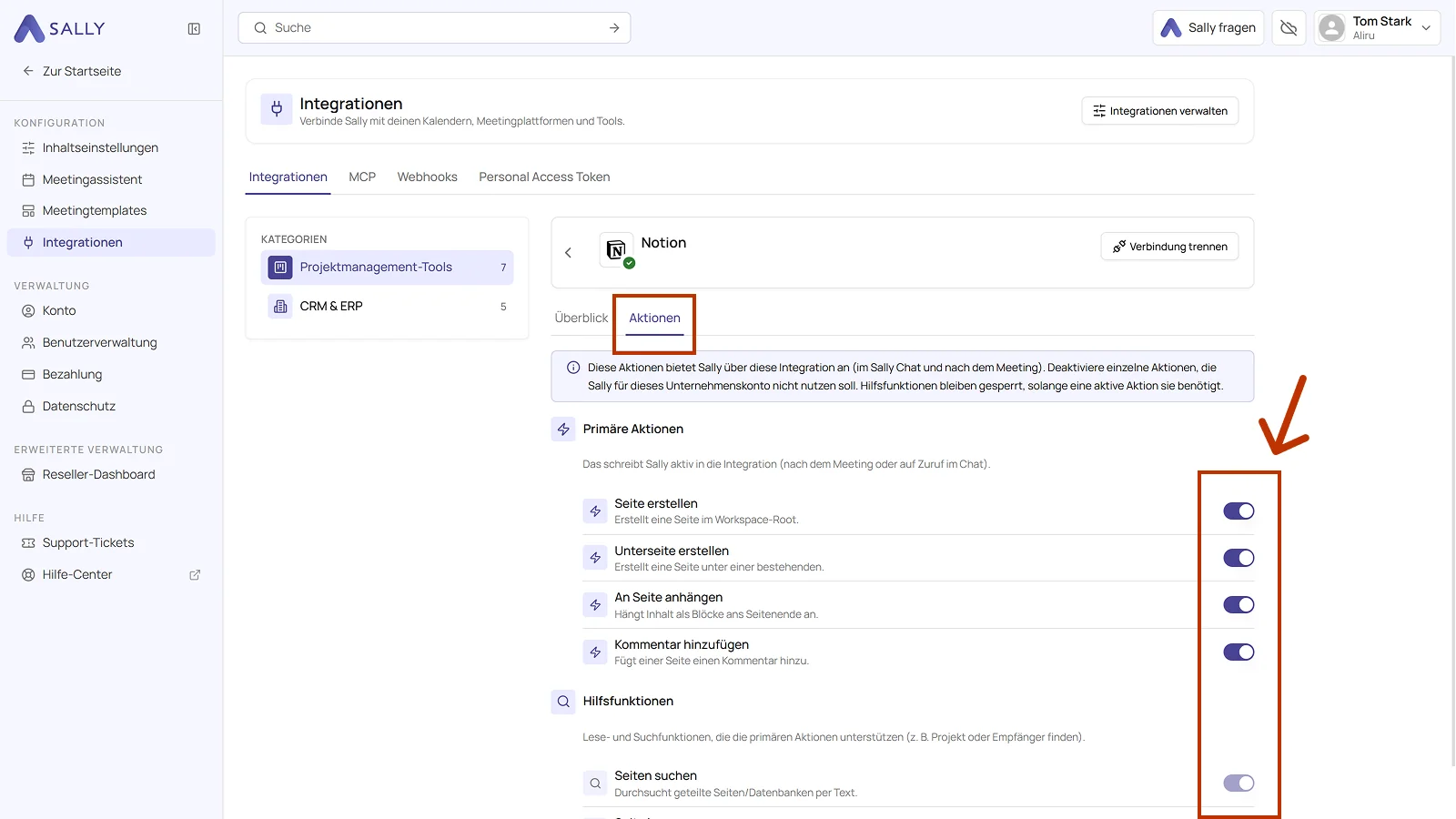Image resolution: width=1456 pixels, height=819 pixels.
Task: Click the CRM & ERP category icon
Action: [x=280, y=307]
